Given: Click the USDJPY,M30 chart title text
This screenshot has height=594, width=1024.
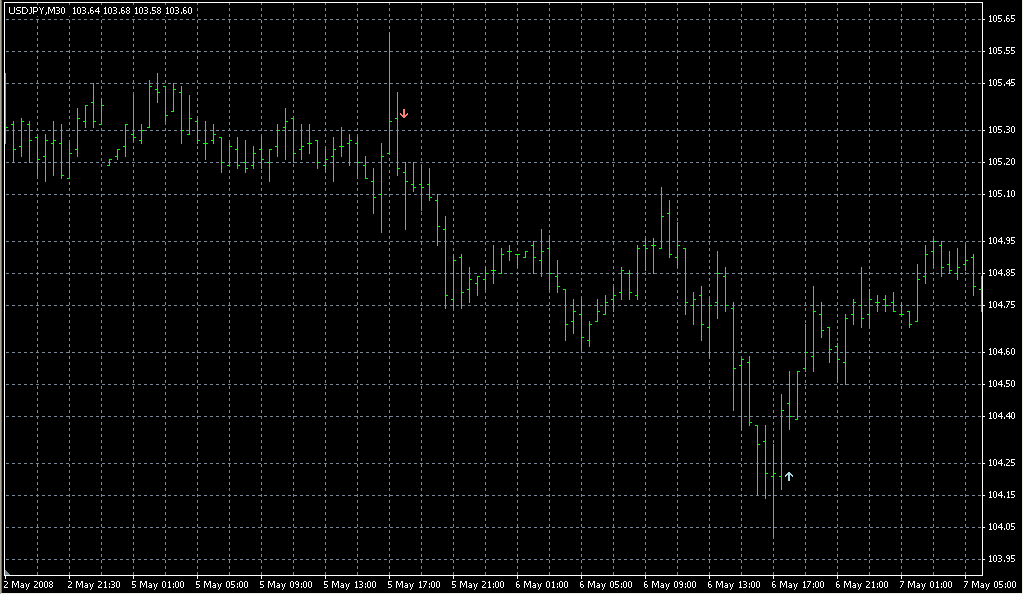Looking at the screenshot, I should pyautogui.click(x=37, y=10).
